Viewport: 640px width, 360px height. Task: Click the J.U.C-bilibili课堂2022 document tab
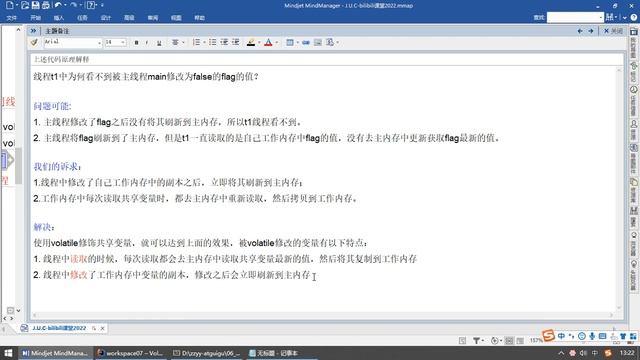pyautogui.click(x=59, y=328)
